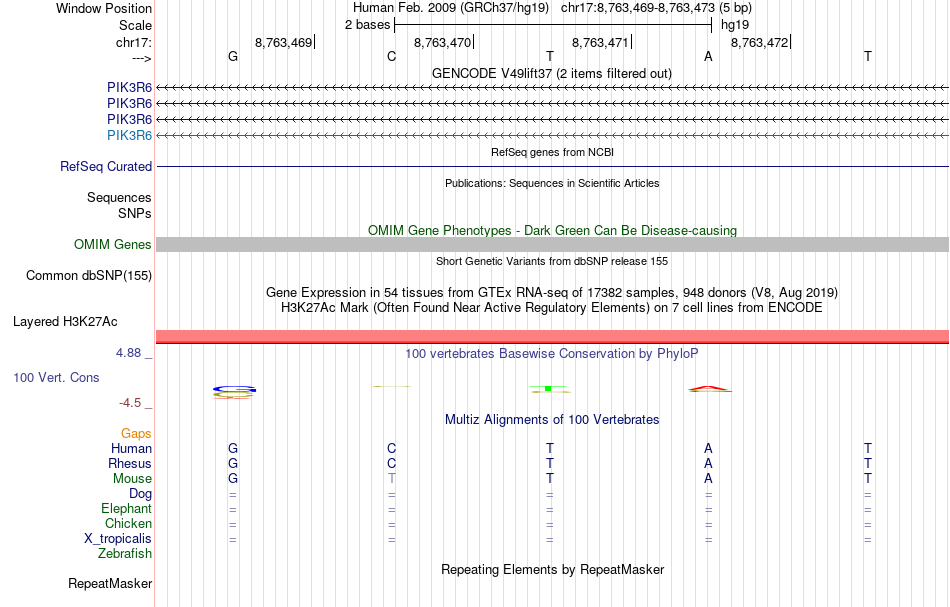Click the red A conservation logo
950x607 pixels.
709,388
